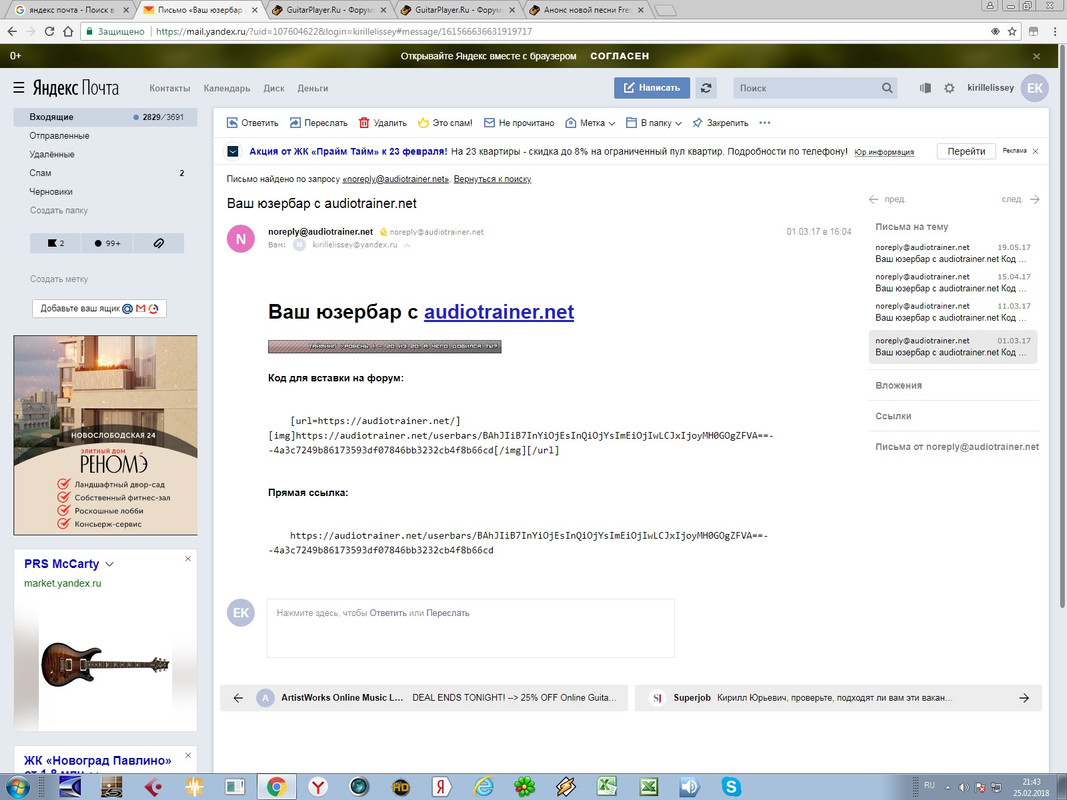Open Календарь in top navigation
Screen dimensions: 1067x800
click(227, 88)
